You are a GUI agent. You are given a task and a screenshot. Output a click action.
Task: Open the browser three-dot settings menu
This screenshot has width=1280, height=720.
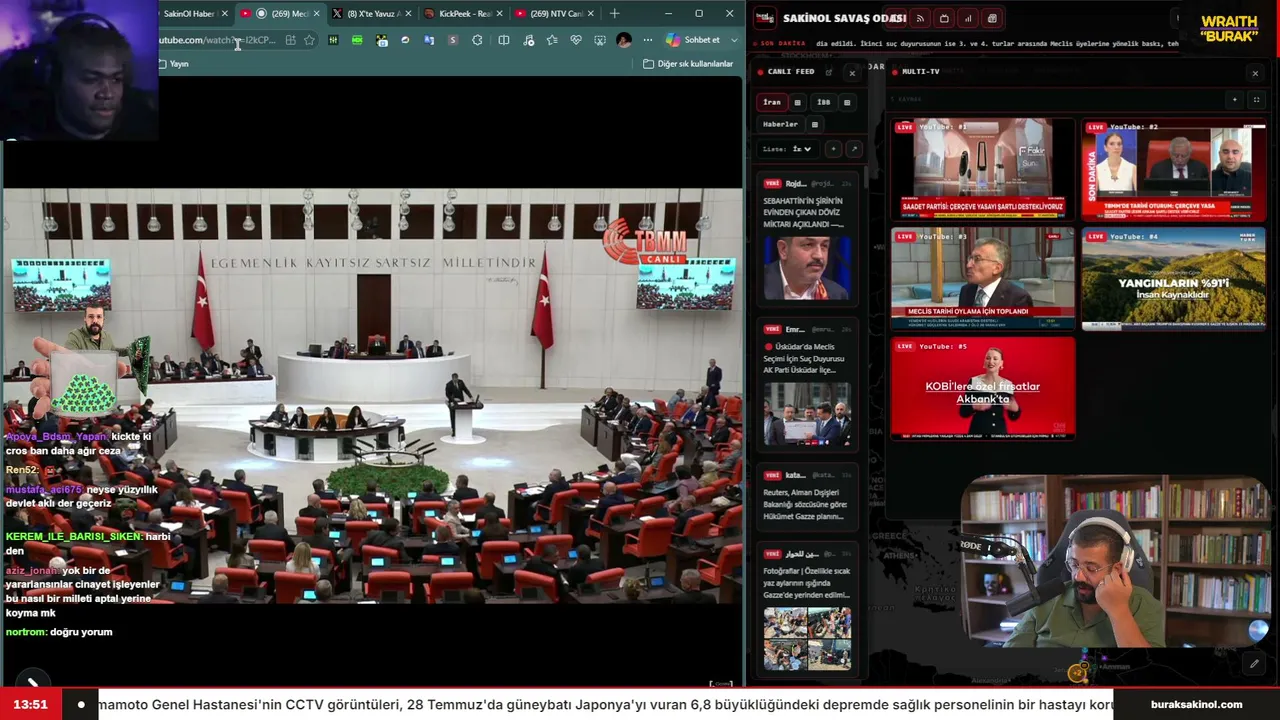point(648,40)
